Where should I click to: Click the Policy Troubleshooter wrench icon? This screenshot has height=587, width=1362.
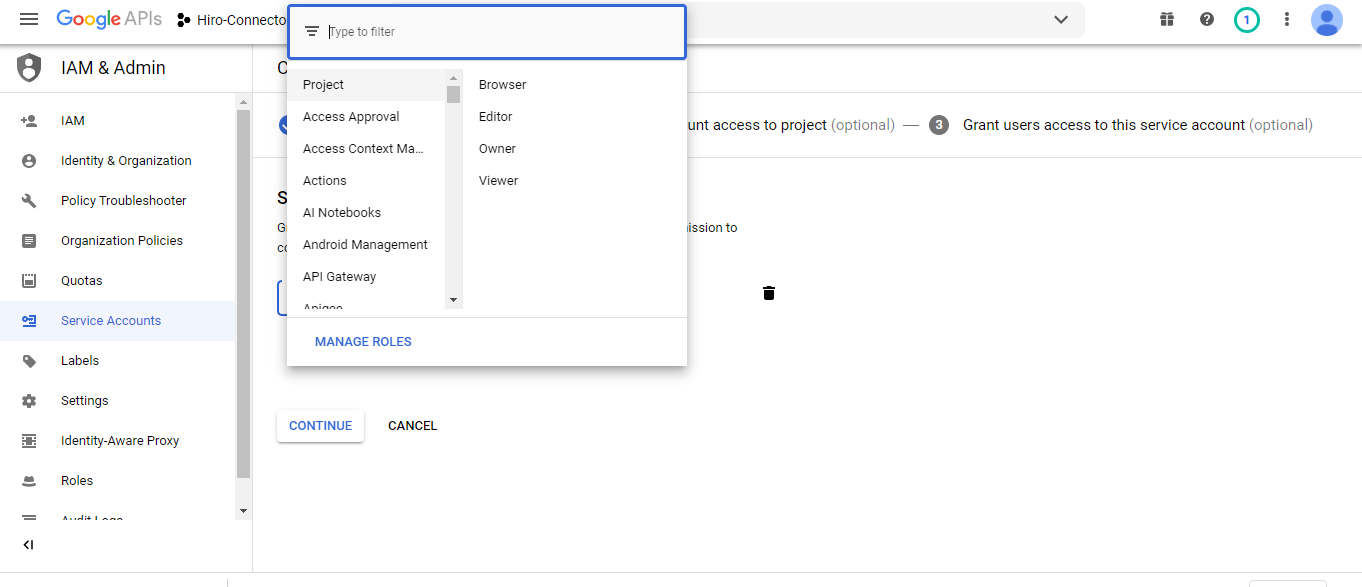[x=29, y=201]
